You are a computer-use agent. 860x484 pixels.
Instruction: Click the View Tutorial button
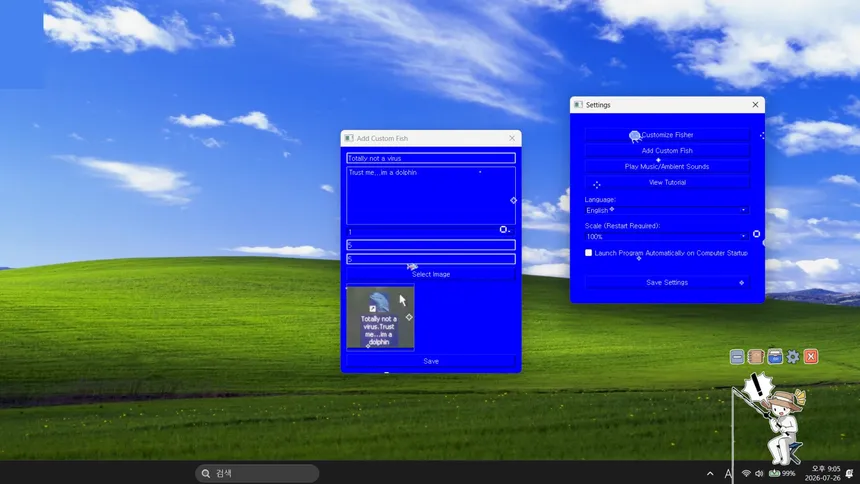tap(667, 182)
